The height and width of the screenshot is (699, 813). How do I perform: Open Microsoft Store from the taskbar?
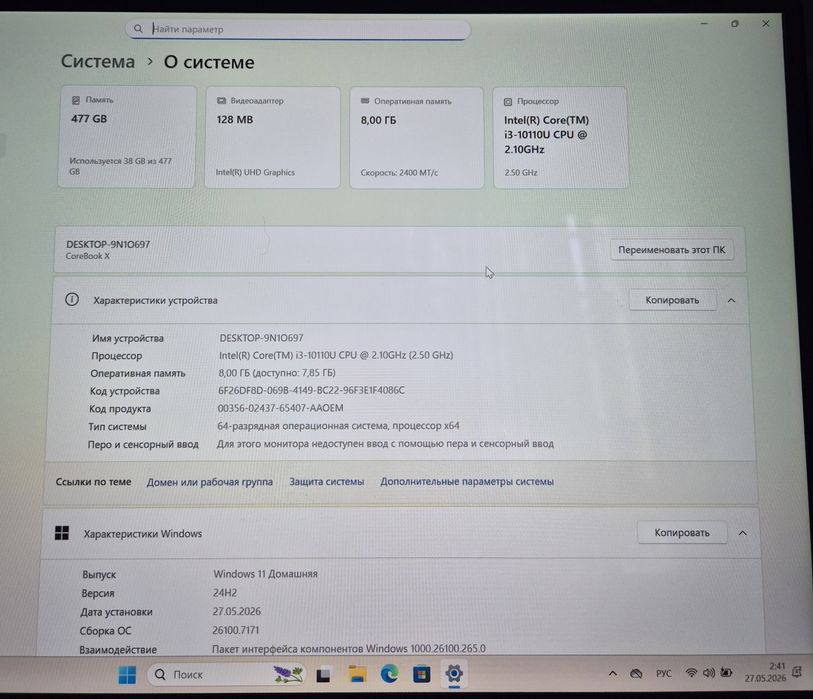(x=422, y=674)
